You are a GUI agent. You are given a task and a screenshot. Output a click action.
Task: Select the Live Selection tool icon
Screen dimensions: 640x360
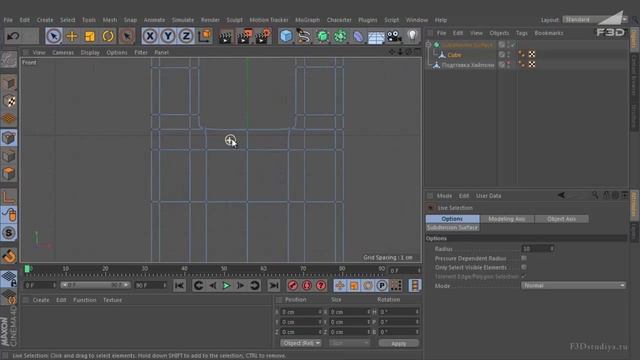point(53,36)
